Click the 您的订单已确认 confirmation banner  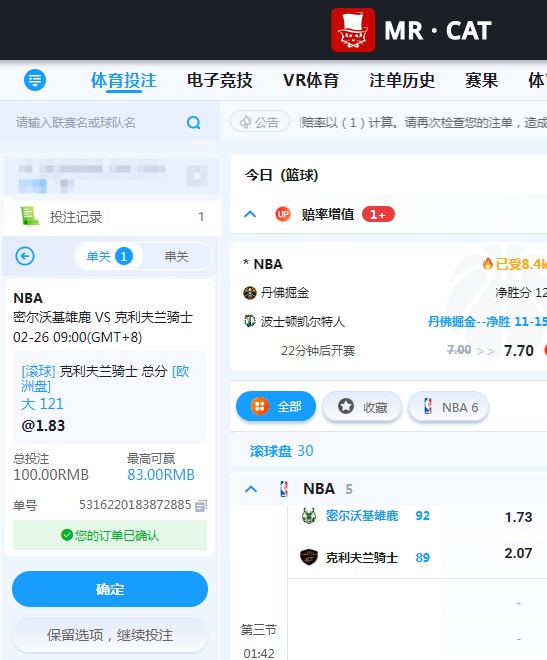pyautogui.click(x=110, y=535)
